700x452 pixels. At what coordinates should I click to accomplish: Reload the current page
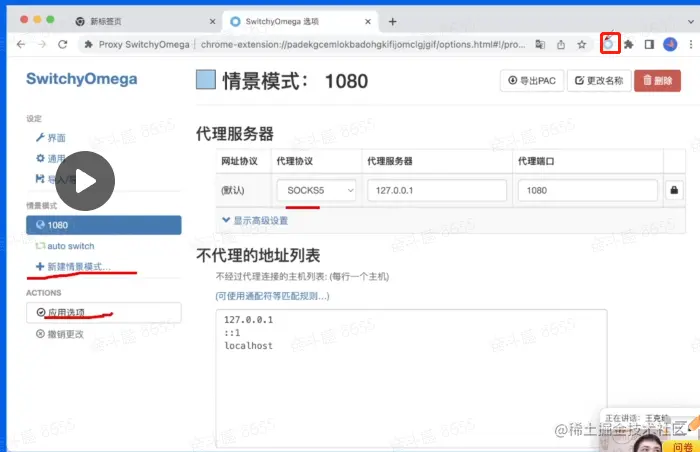click(62, 44)
